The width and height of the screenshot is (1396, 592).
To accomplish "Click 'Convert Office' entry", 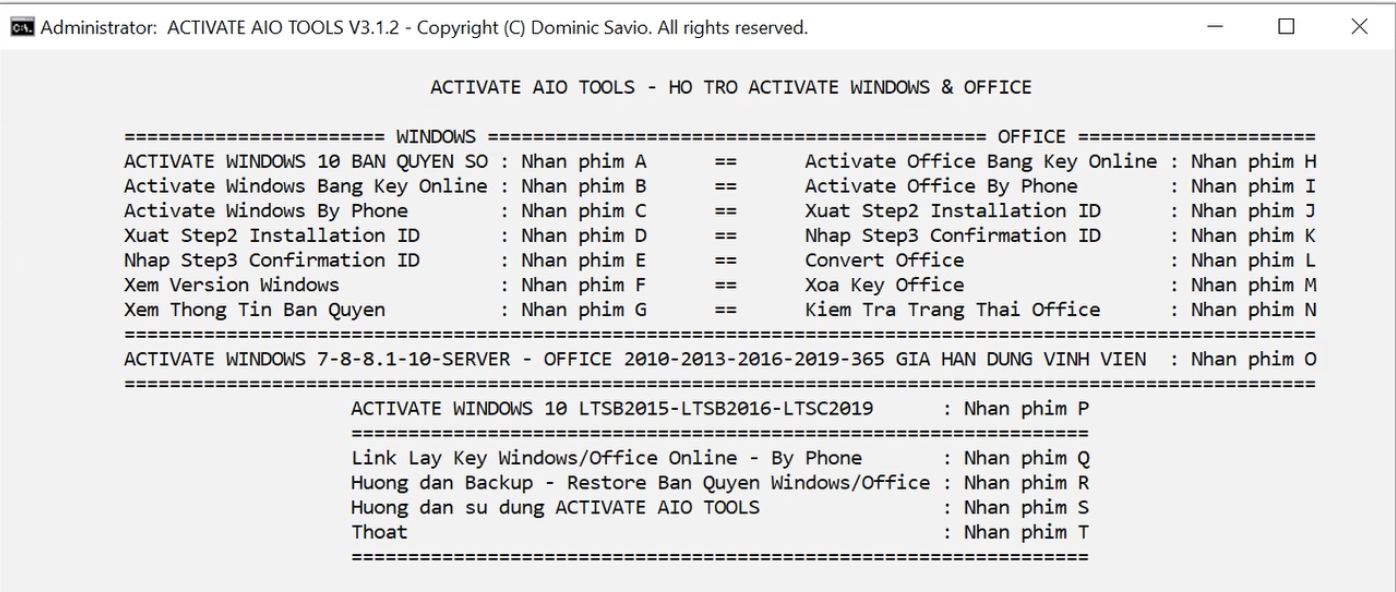I will pyautogui.click(x=885, y=260).
